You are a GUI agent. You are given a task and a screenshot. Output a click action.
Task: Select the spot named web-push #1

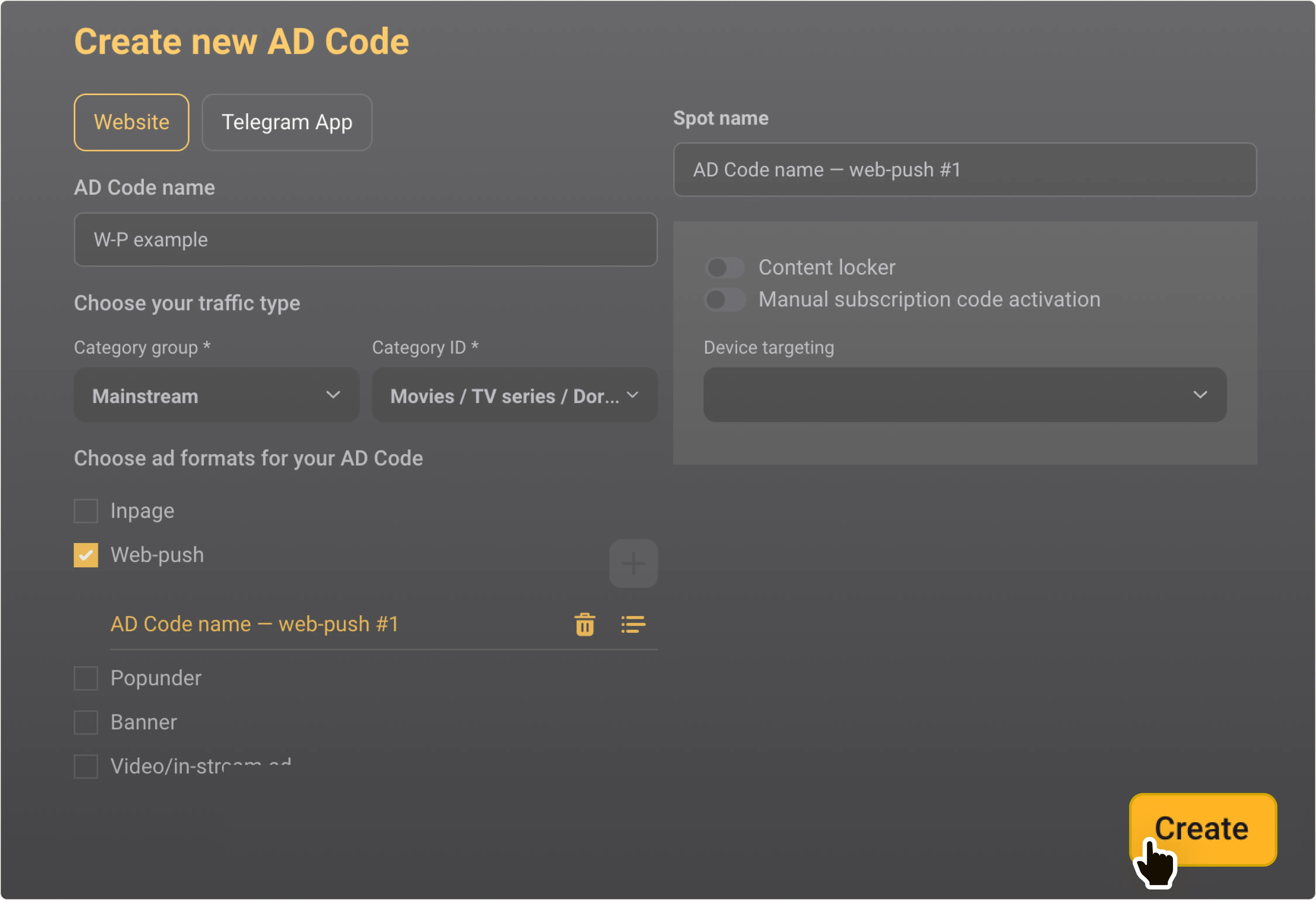[x=255, y=624]
